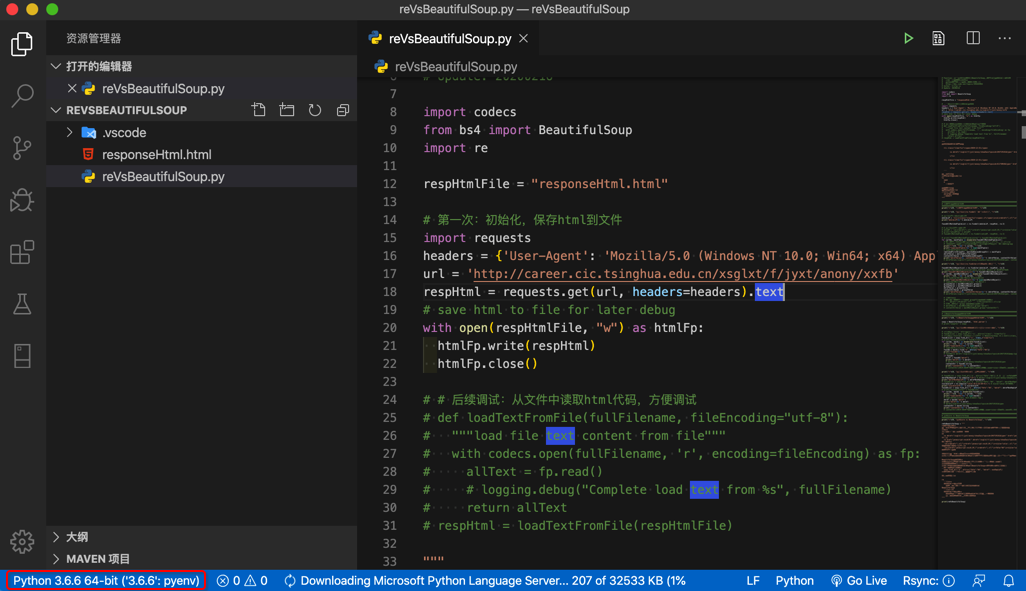Screen dimensions: 1026x591
Task: Open changes compare icon in editor toolbar
Action: (x=938, y=39)
